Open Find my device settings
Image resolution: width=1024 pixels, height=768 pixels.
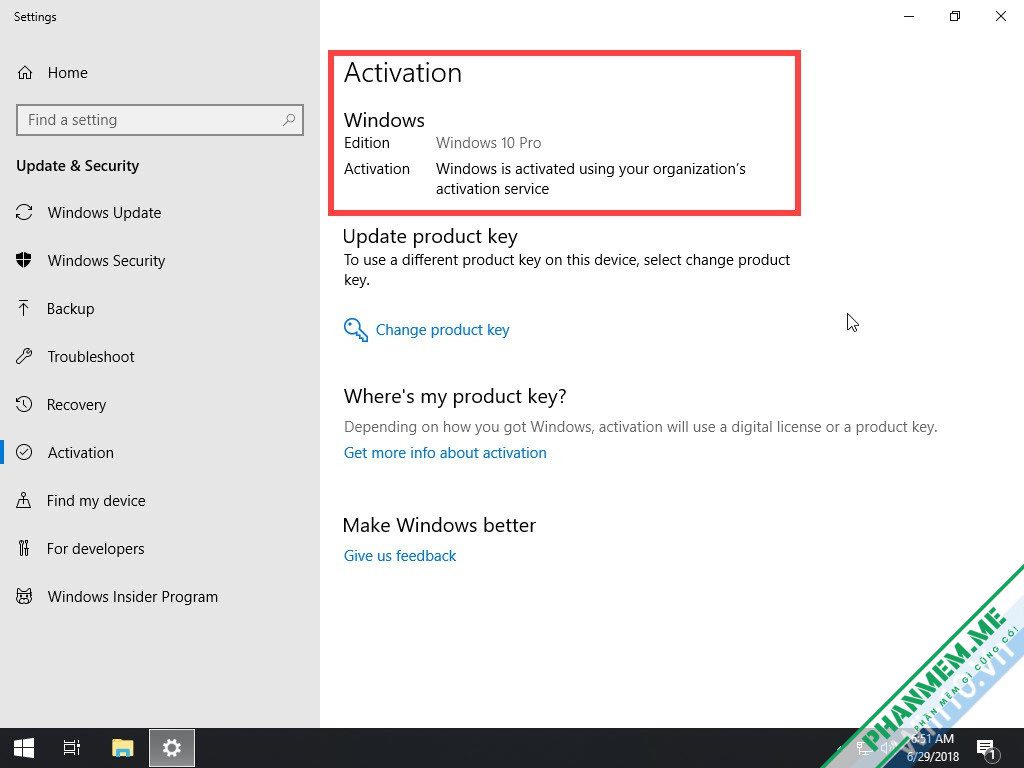coord(96,501)
